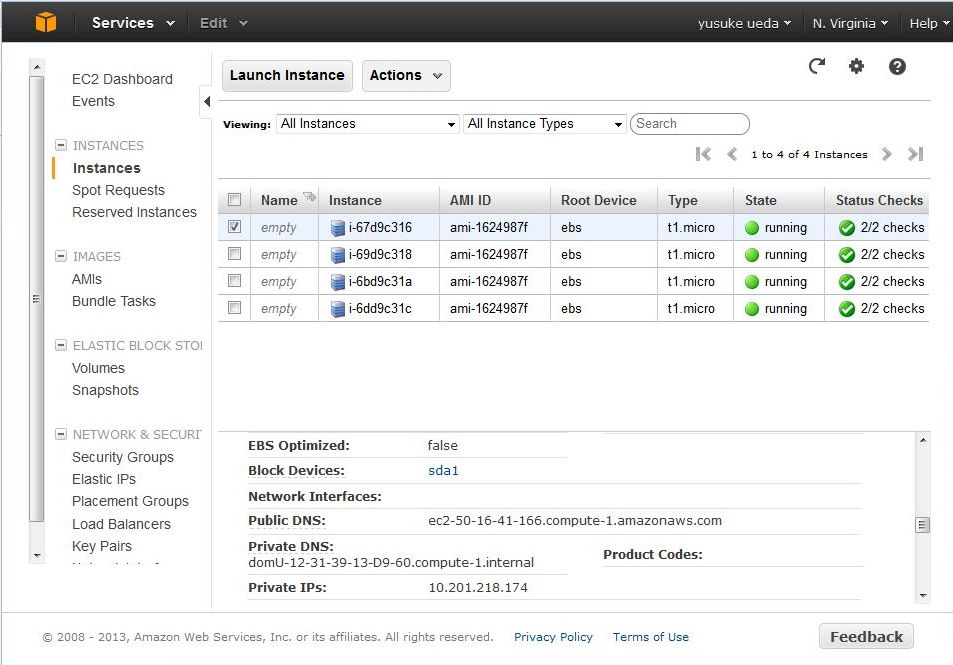This screenshot has height=665, width=953.
Task: Click green running indicator for i-6dd9c31c
Action: 752,309
